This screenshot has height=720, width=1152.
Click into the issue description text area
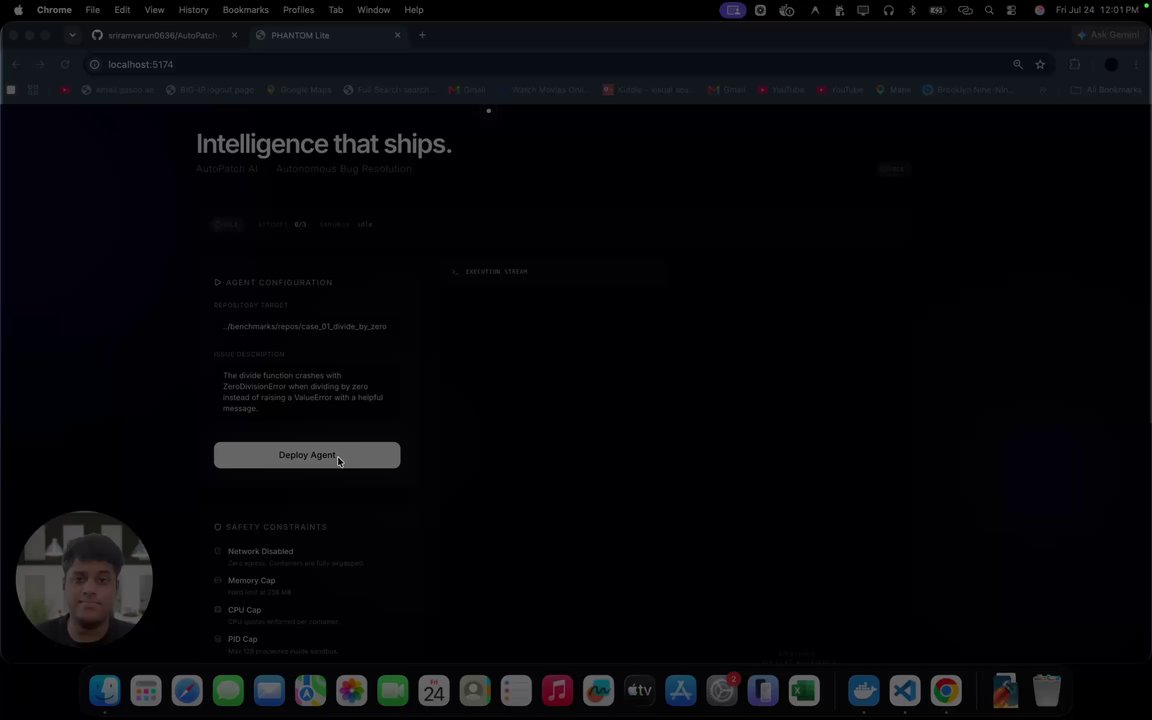click(306, 392)
